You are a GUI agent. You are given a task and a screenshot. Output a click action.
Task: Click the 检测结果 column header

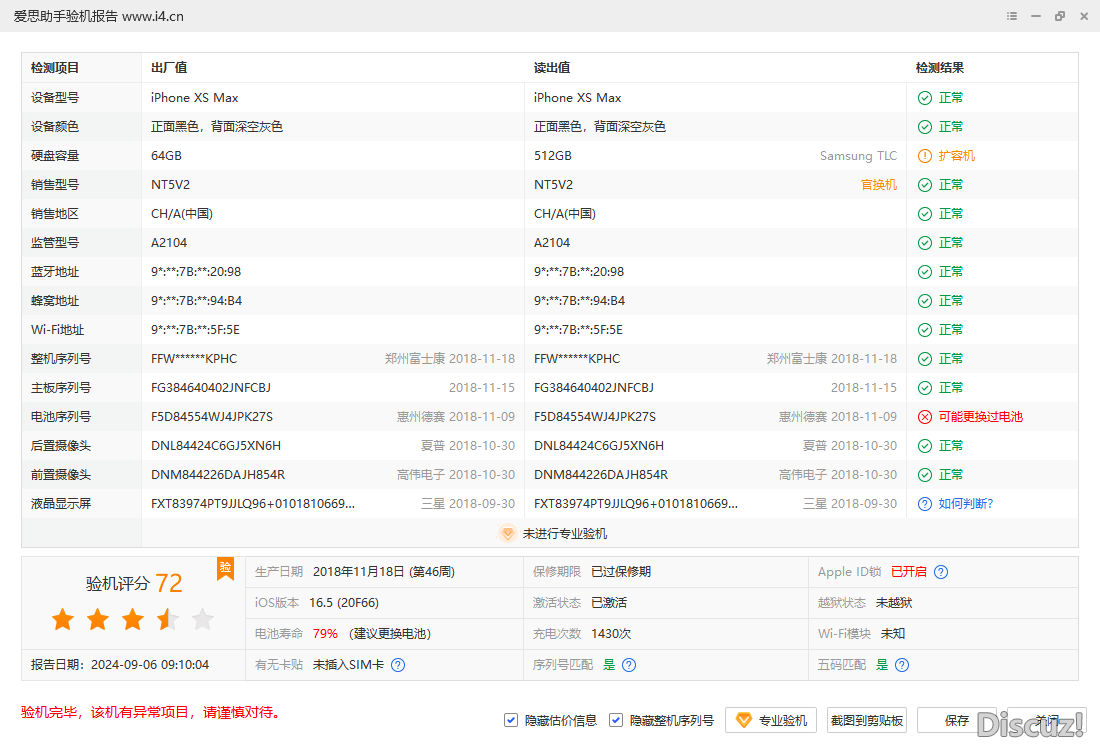point(940,68)
